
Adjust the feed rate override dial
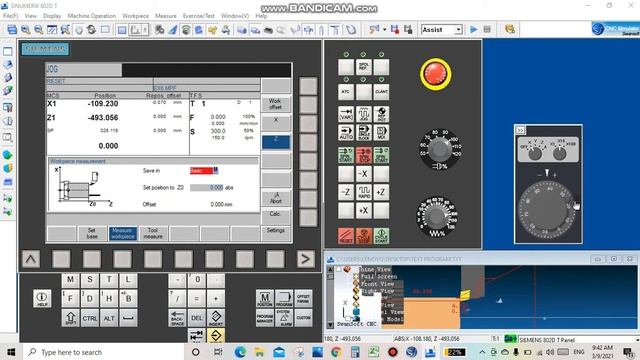(x=437, y=216)
